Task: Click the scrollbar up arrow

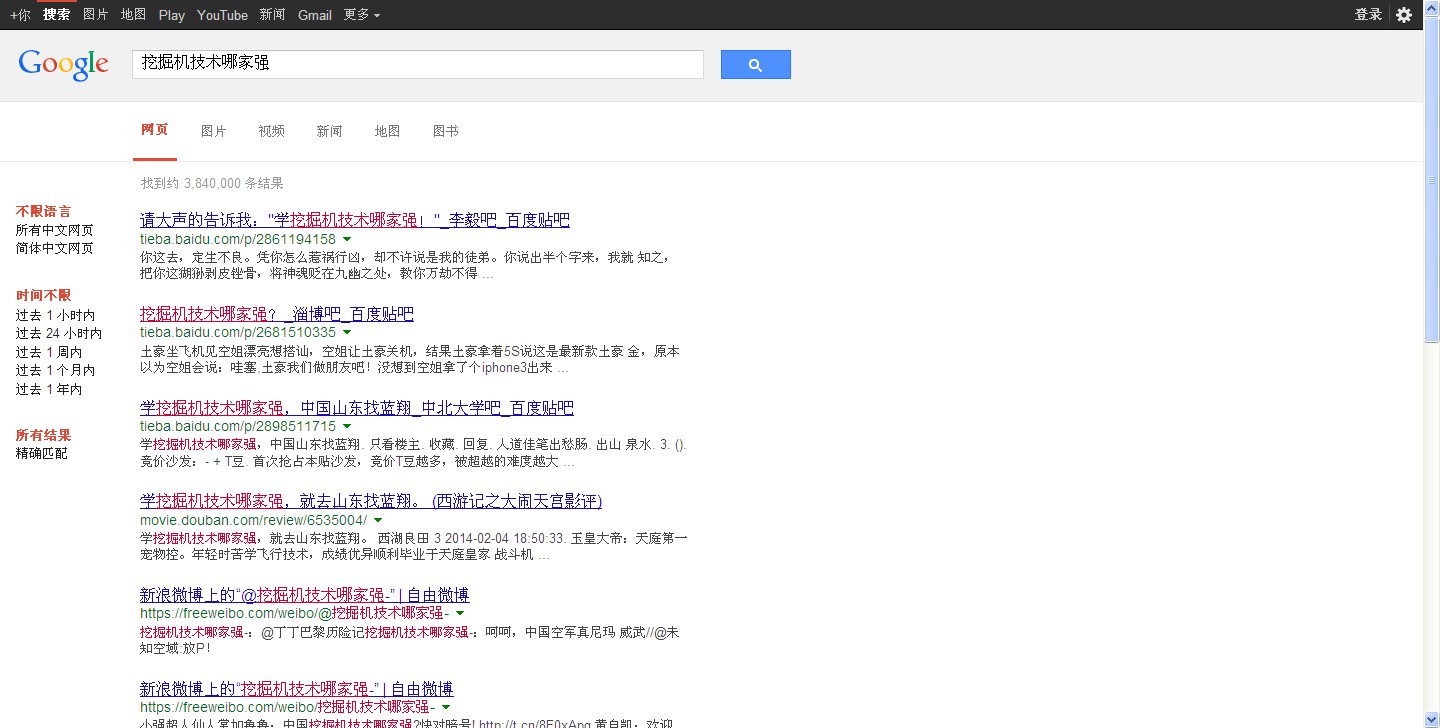Action: (1431, 8)
